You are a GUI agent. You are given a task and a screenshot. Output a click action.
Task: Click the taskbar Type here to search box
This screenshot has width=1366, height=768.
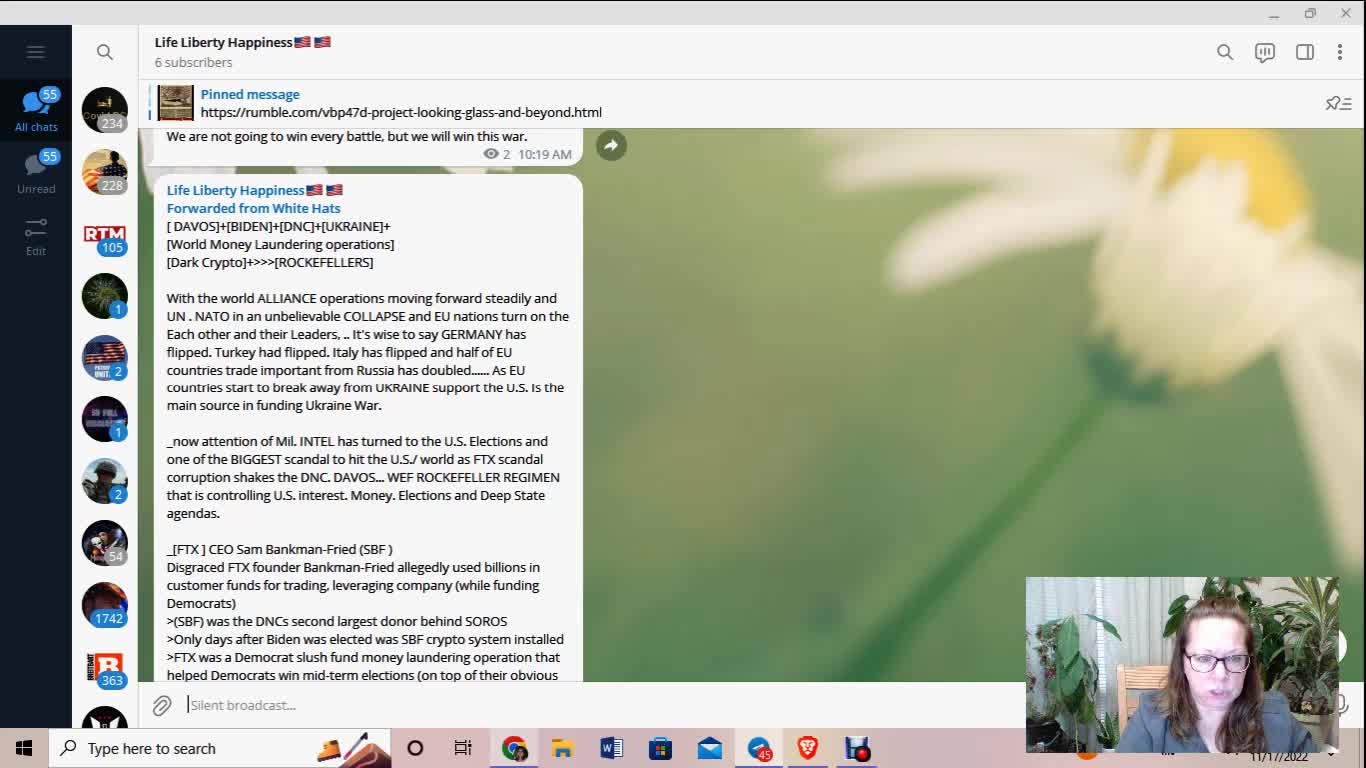coord(219,748)
